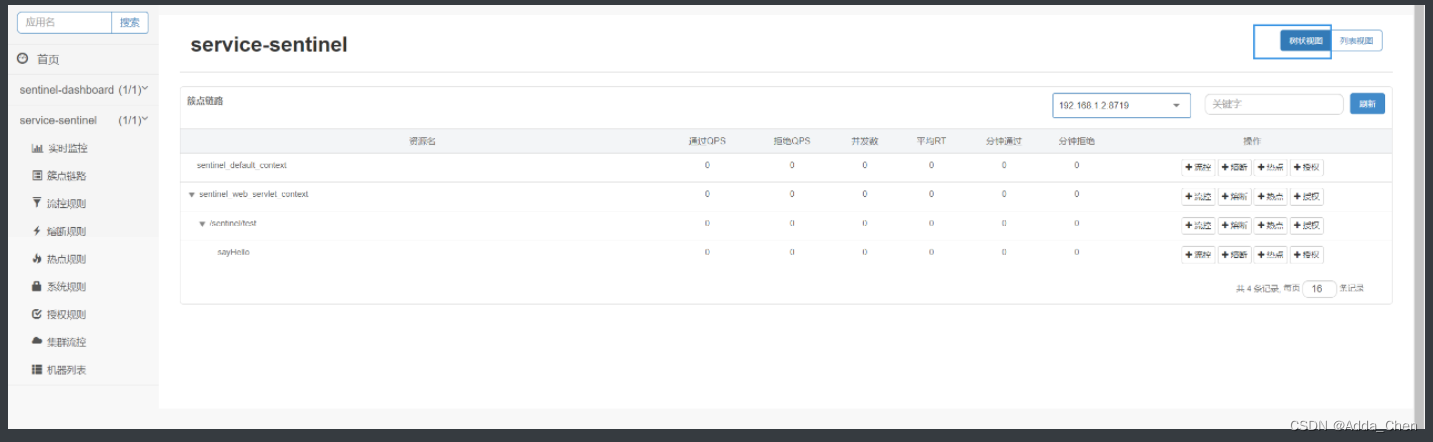The height and width of the screenshot is (442, 1433).
Task: Click the 分钟拒绝 column header
Action: click(1077, 142)
